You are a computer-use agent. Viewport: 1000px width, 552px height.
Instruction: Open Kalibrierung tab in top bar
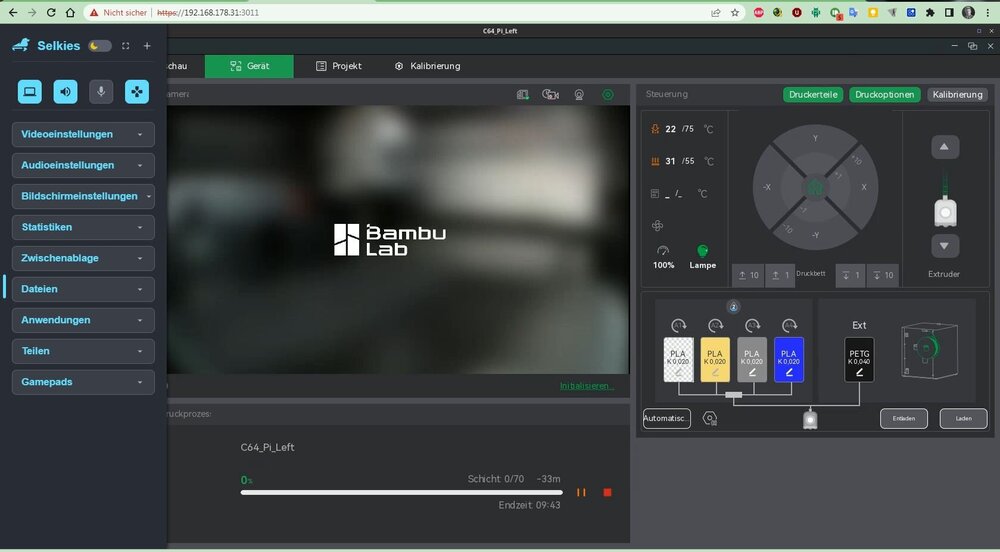427,66
